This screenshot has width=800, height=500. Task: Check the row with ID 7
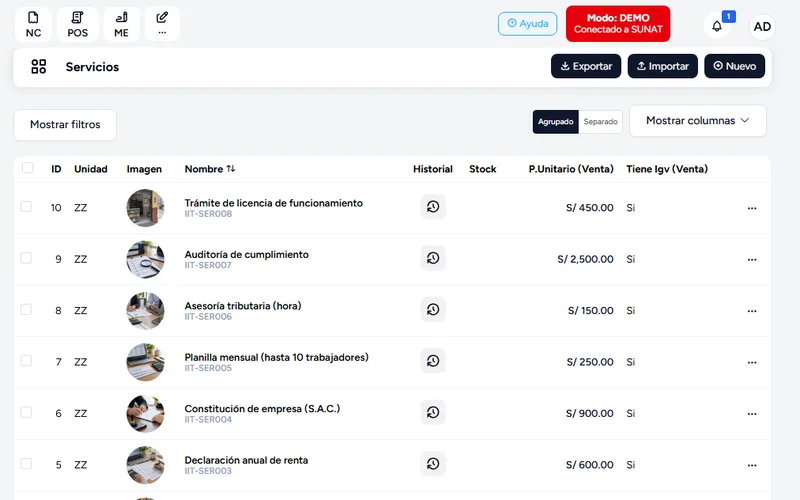pyautogui.click(x=26, y=361)
